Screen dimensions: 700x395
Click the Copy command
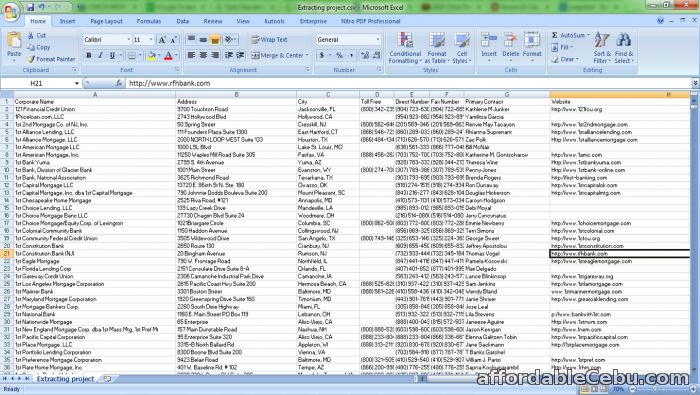[x=39, y=47]
